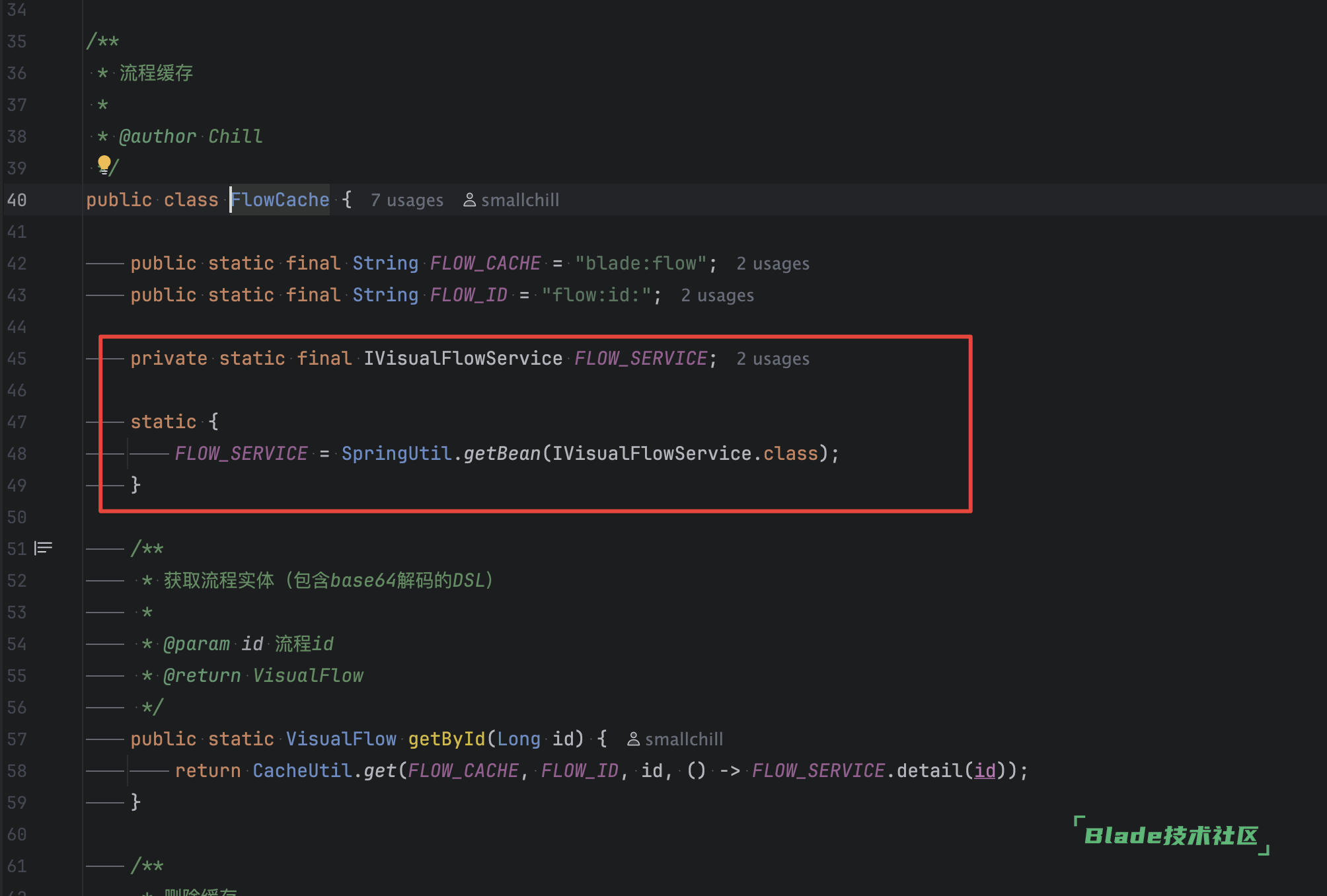Click the SpringUtil class reference
1327x896 pixels.
point(396,453)
